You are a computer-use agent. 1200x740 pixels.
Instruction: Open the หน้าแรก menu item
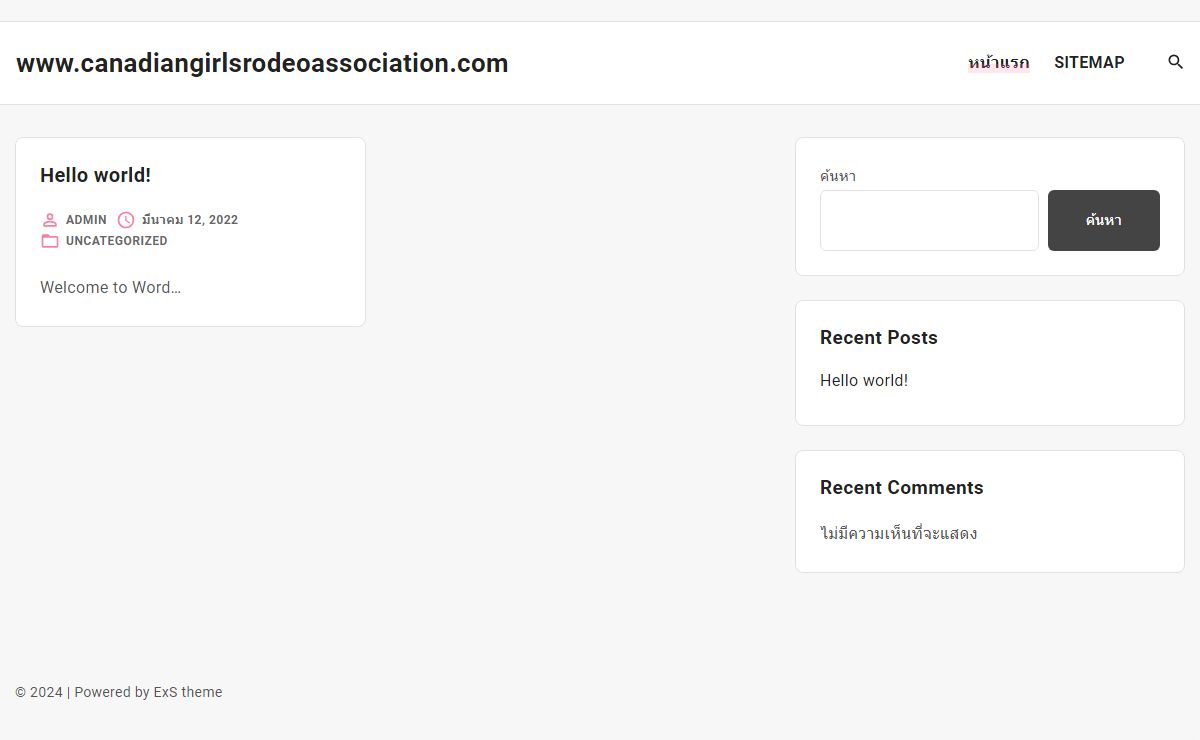(x=998, y=63)
